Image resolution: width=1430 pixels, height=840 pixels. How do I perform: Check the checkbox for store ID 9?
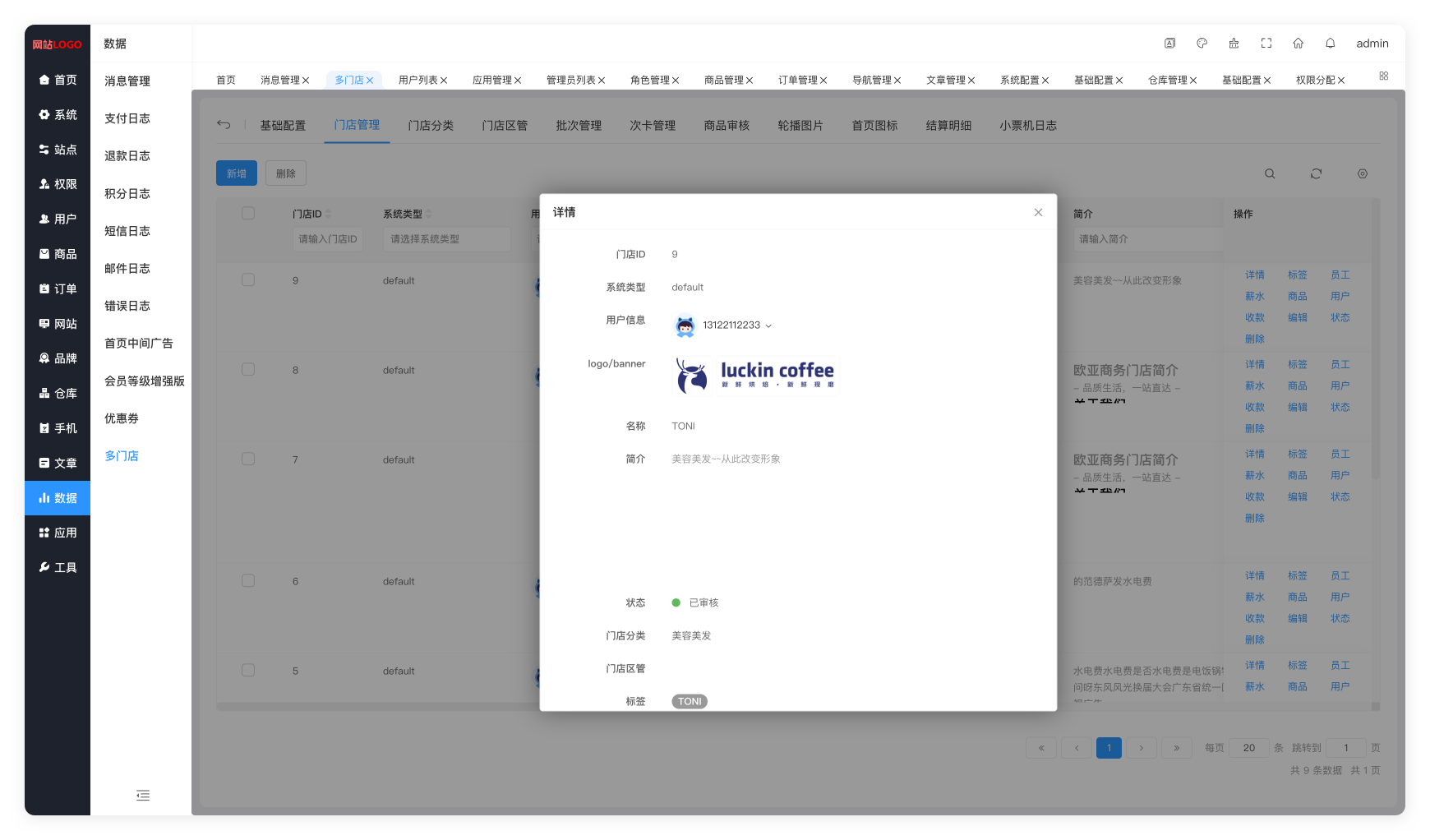coord(248,280)
